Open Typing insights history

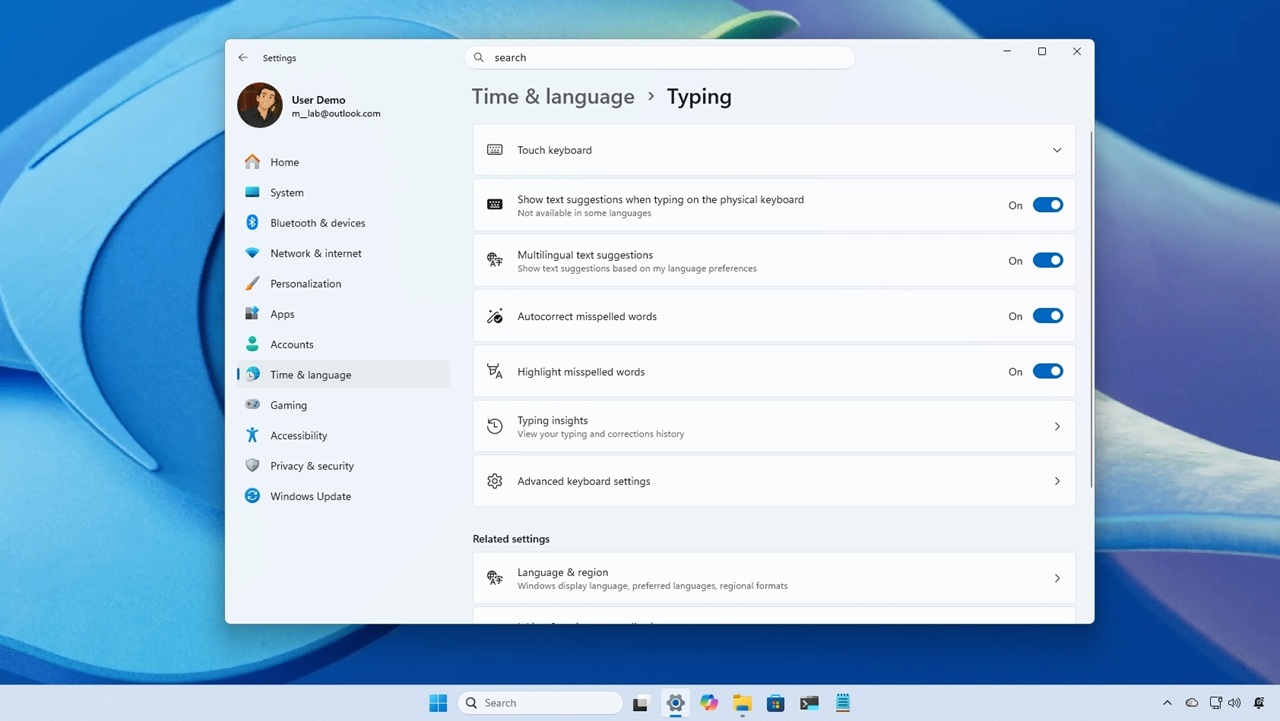pos(773,426)
